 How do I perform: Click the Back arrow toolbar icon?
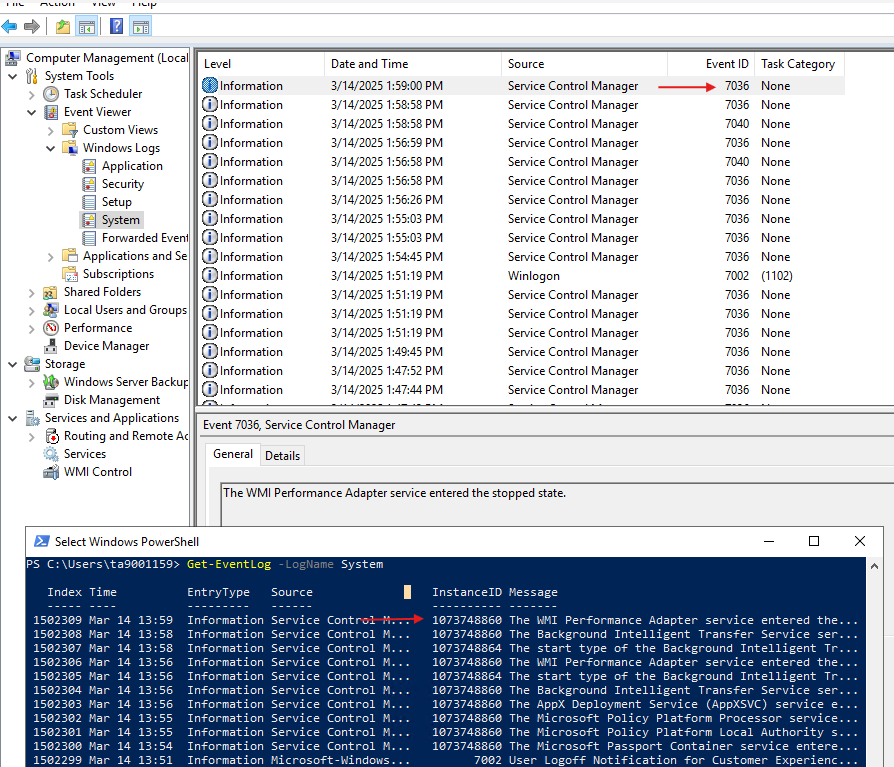(x=10, y=26)
